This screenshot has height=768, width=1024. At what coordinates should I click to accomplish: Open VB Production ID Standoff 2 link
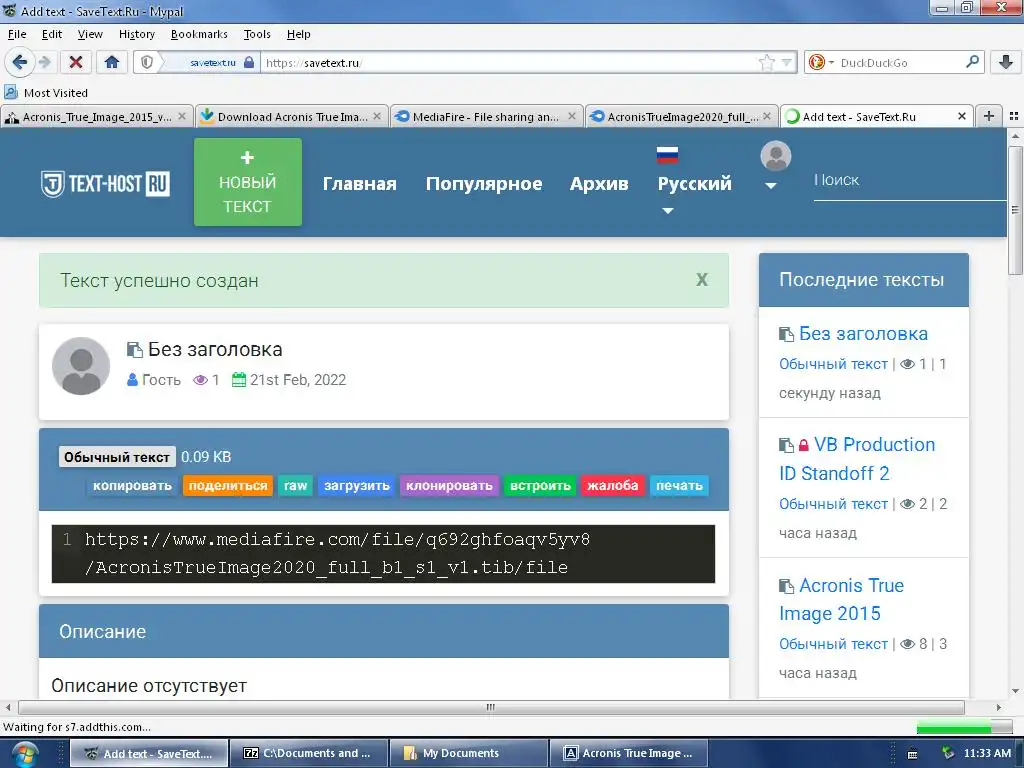click(857, 458)
